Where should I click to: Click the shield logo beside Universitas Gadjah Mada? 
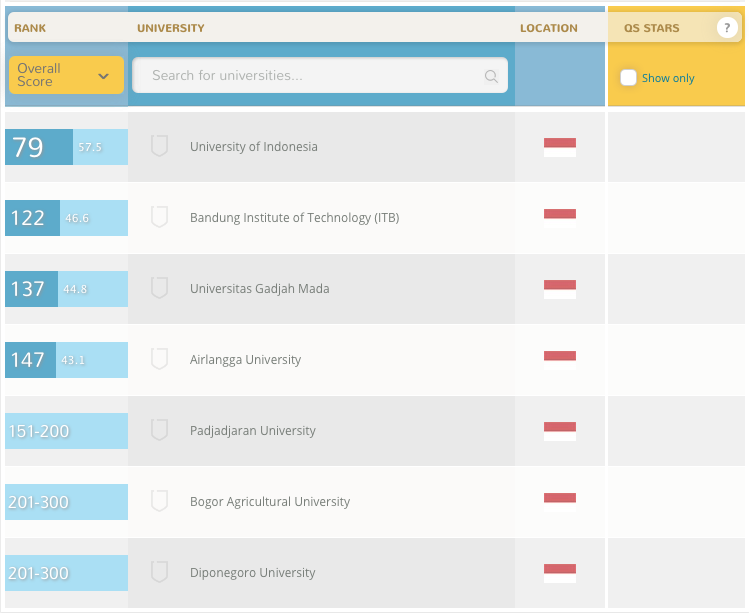coord(160,288)
